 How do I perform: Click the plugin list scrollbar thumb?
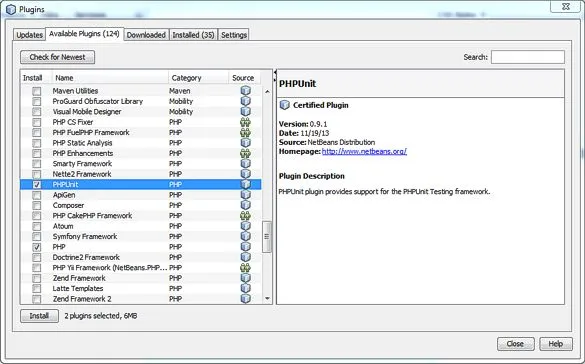(267, 236)
